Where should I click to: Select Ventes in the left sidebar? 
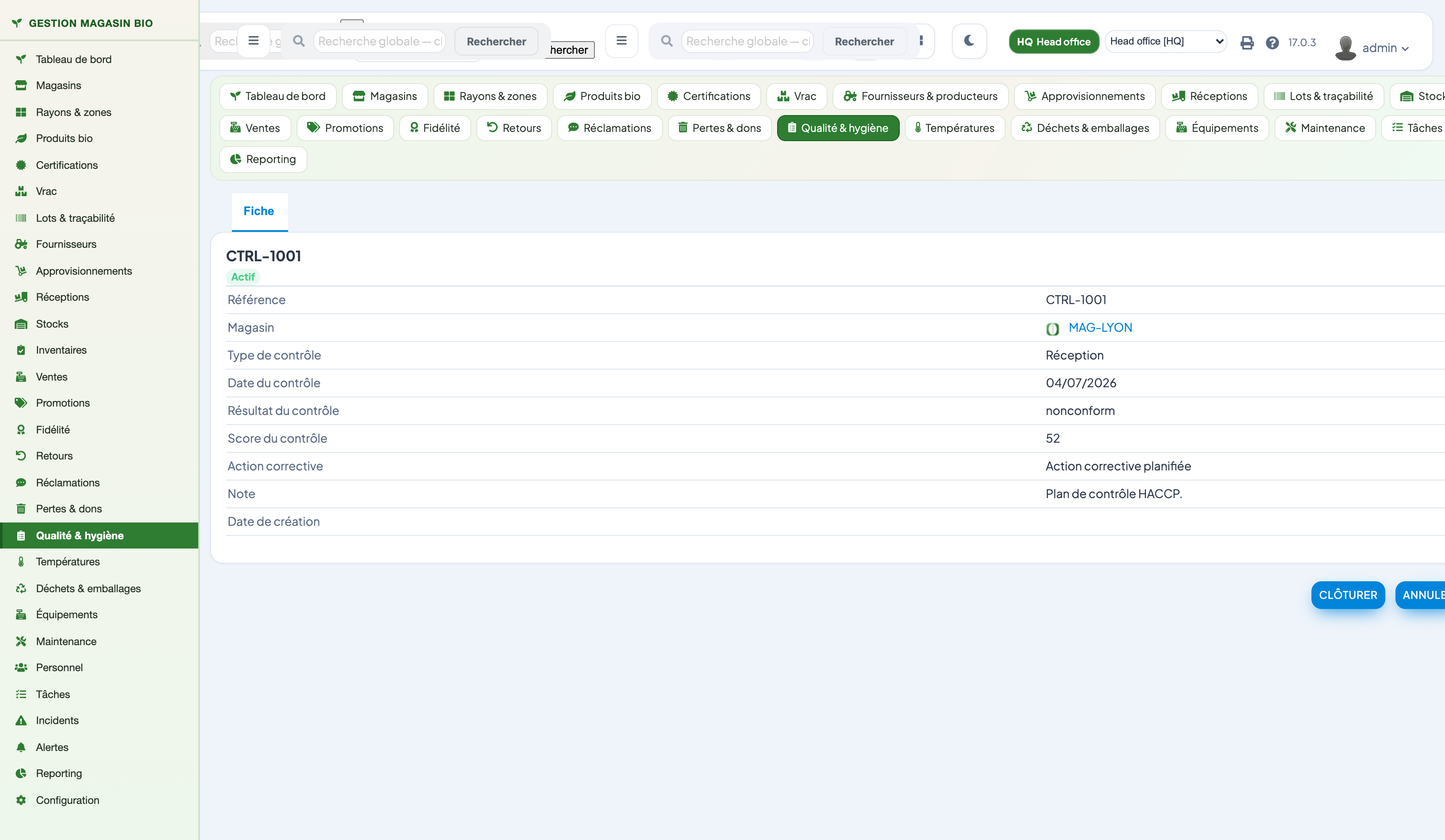pyautogui.click(x=99, y=377)
